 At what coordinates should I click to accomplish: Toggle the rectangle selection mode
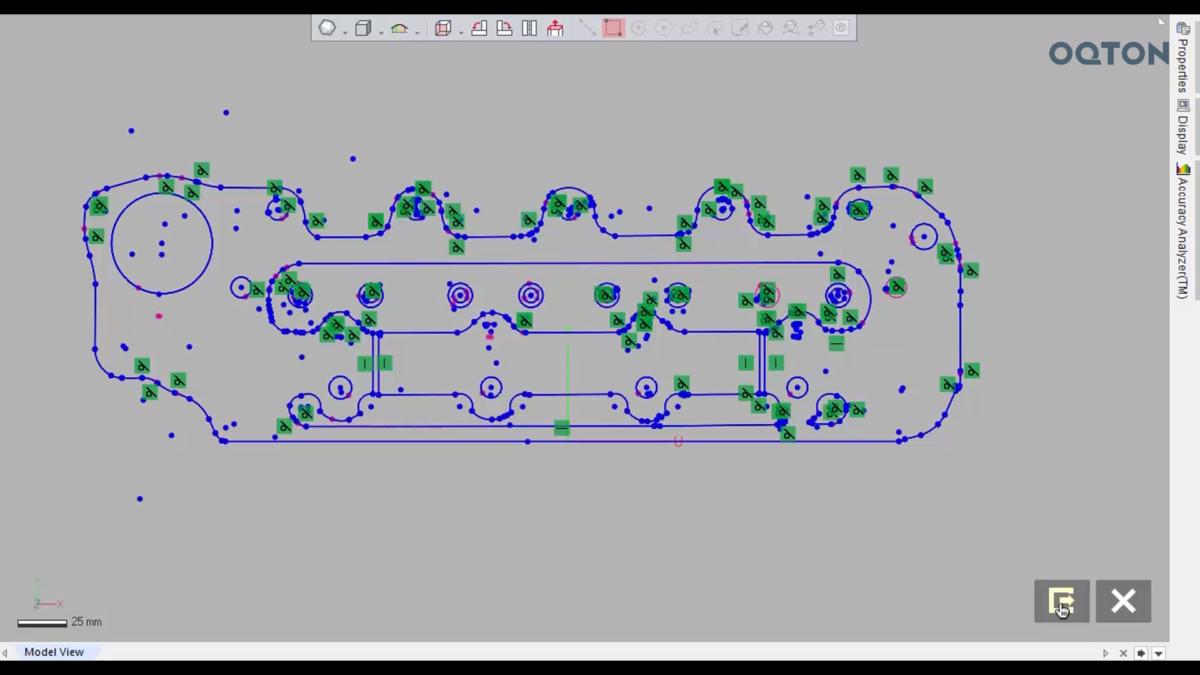tap(613, 28)
